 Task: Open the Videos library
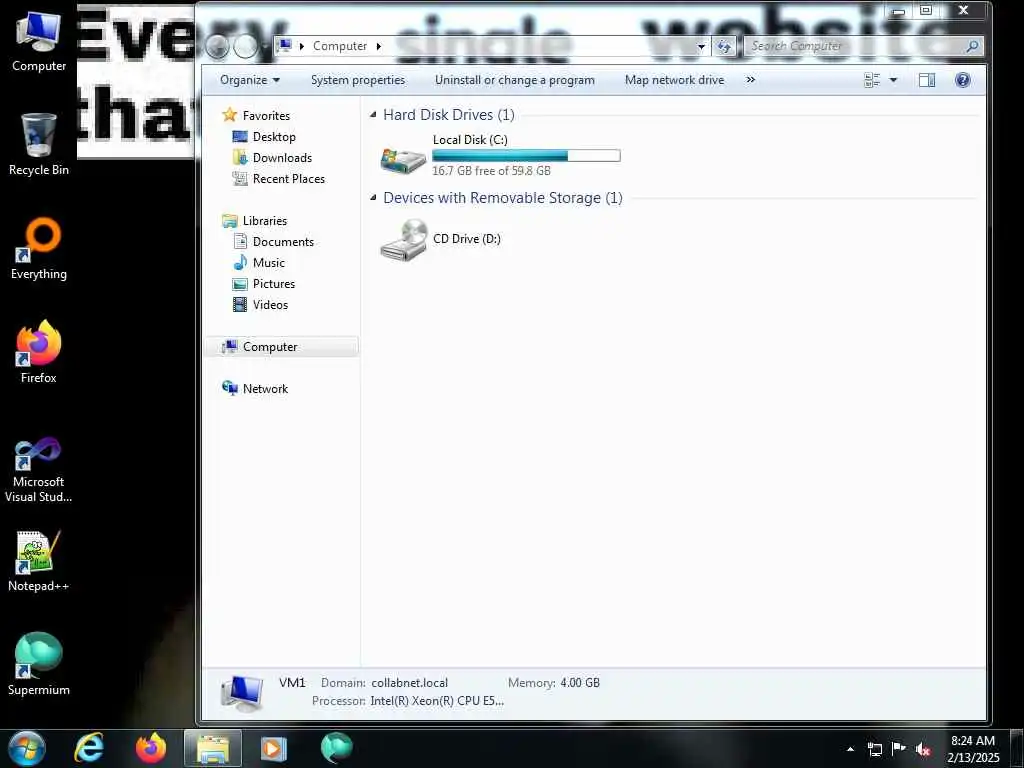pos(270,304)
